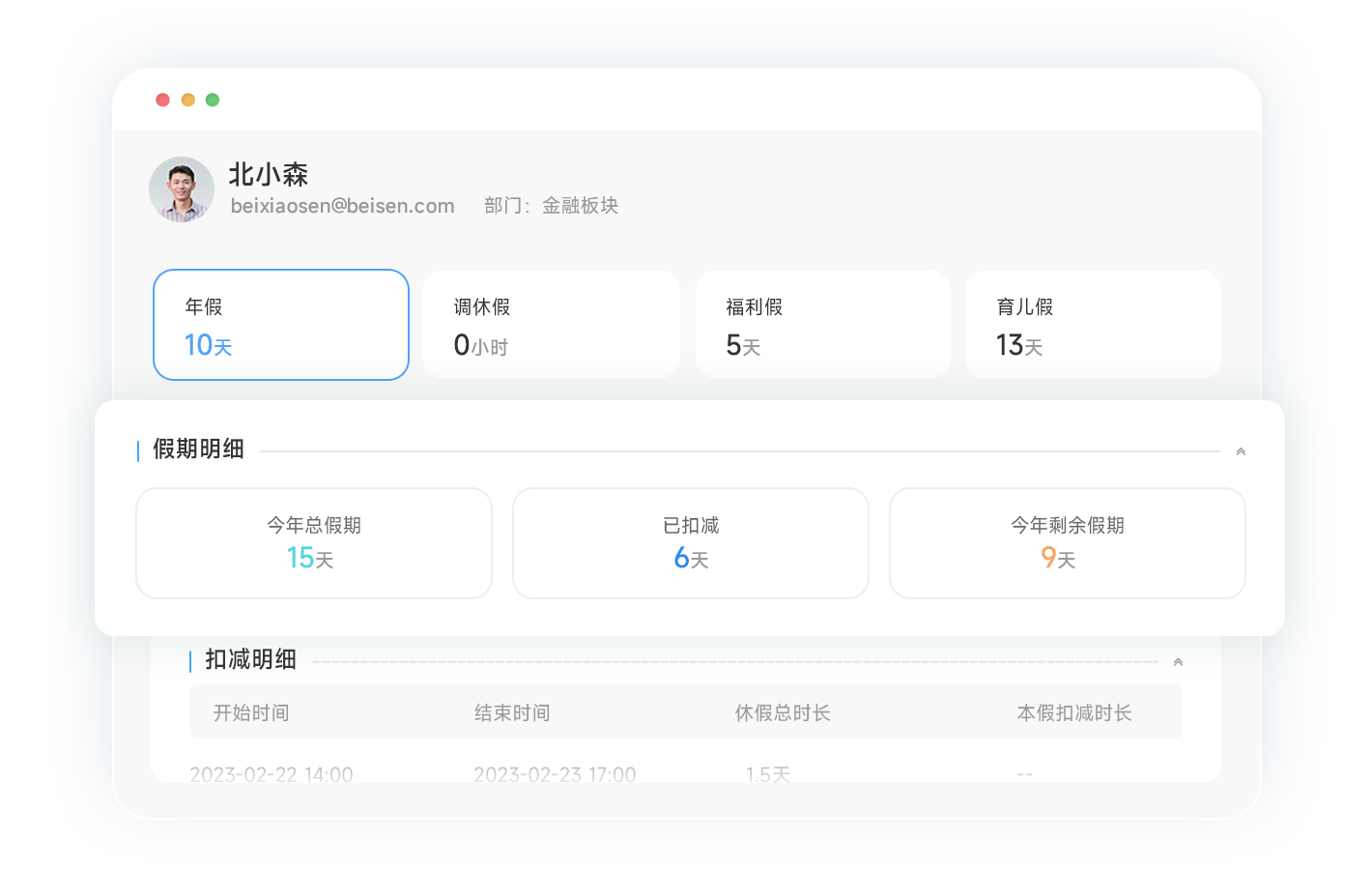Click the yellow minimize window dot
1372x870 pixels.
click(188, 100)
